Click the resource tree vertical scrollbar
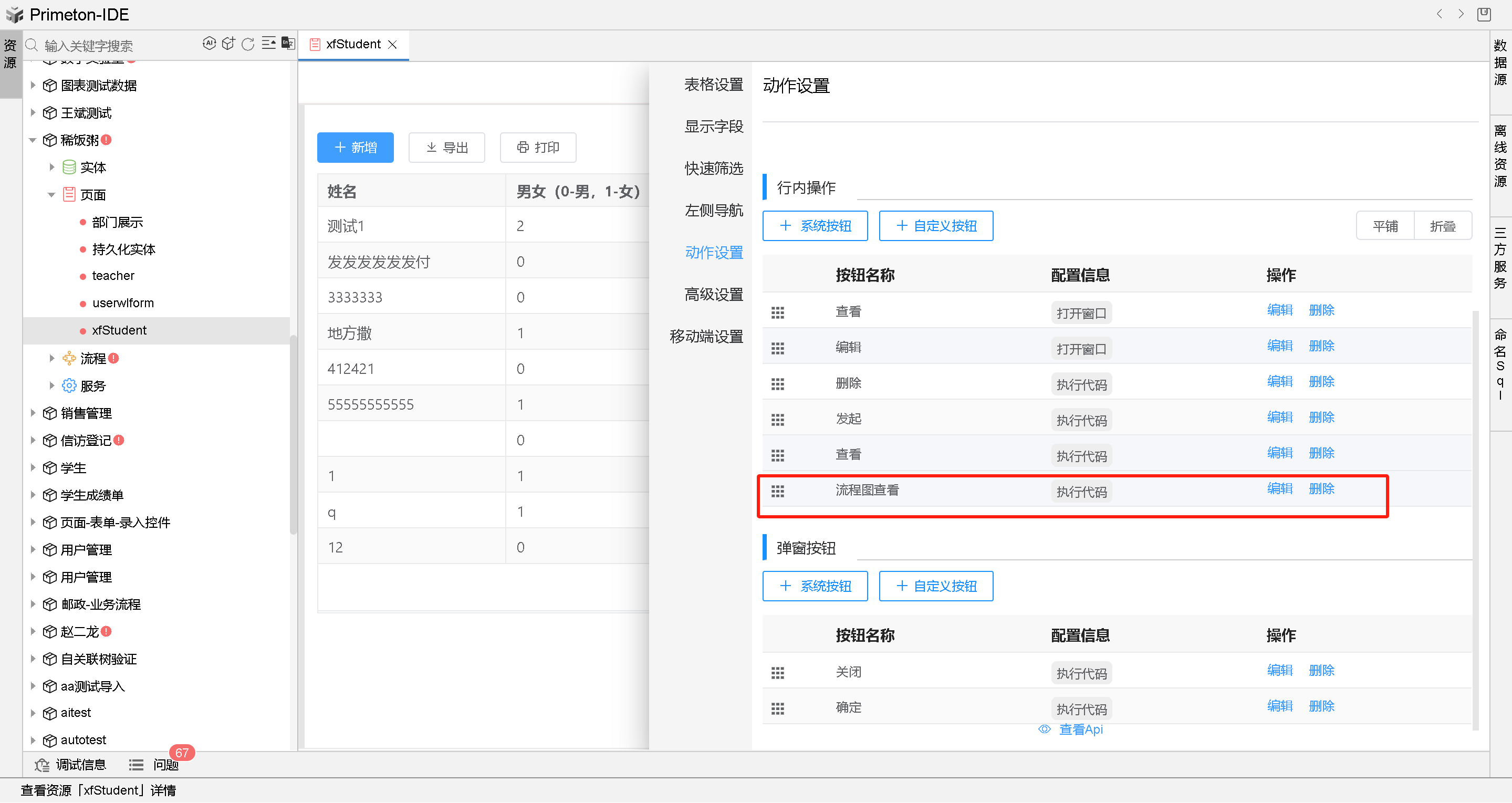Image resolution: width=1512 pixels, height=803 pixels. [294, 434]
